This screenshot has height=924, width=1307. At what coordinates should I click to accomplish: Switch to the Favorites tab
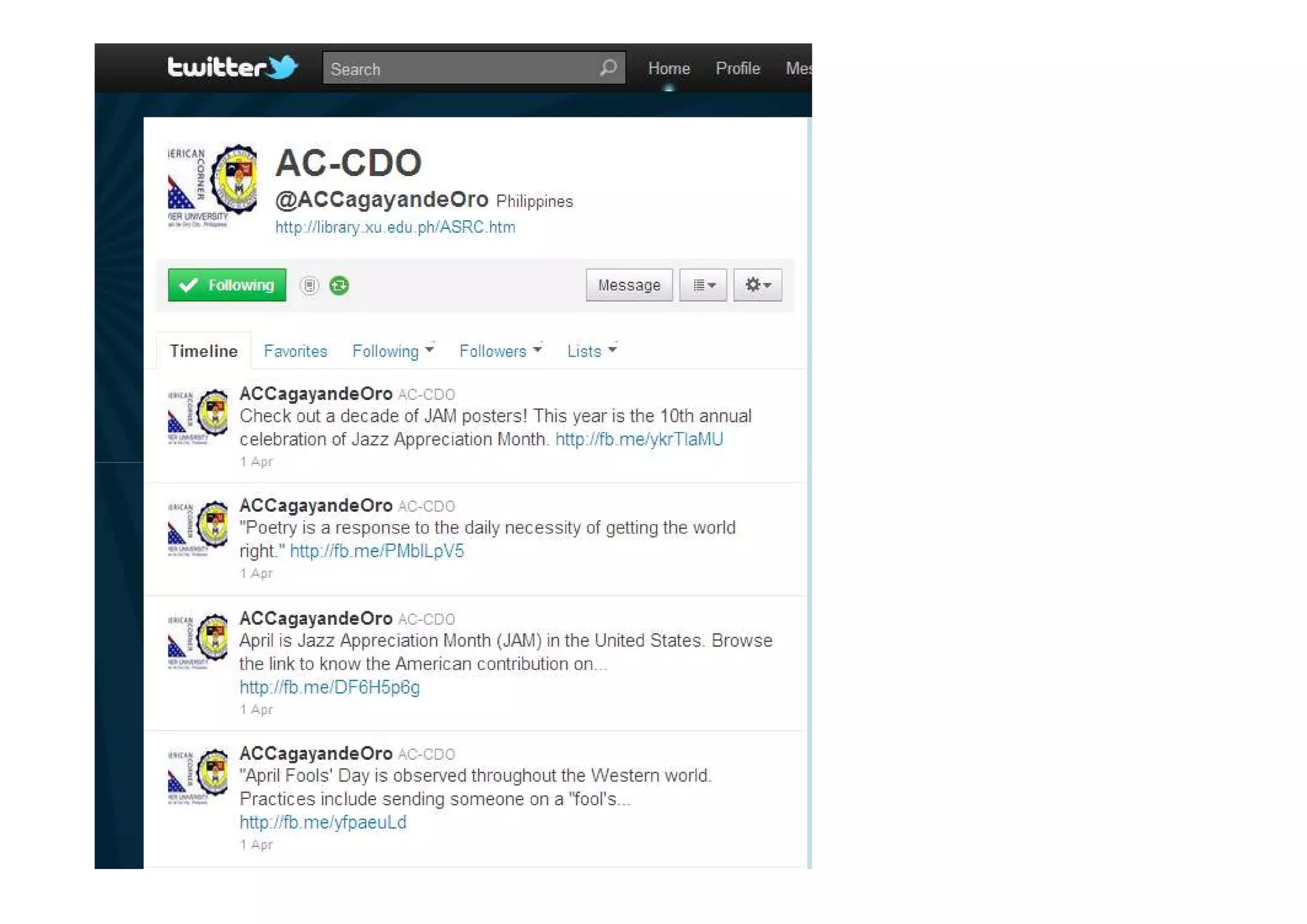[295, 352]
